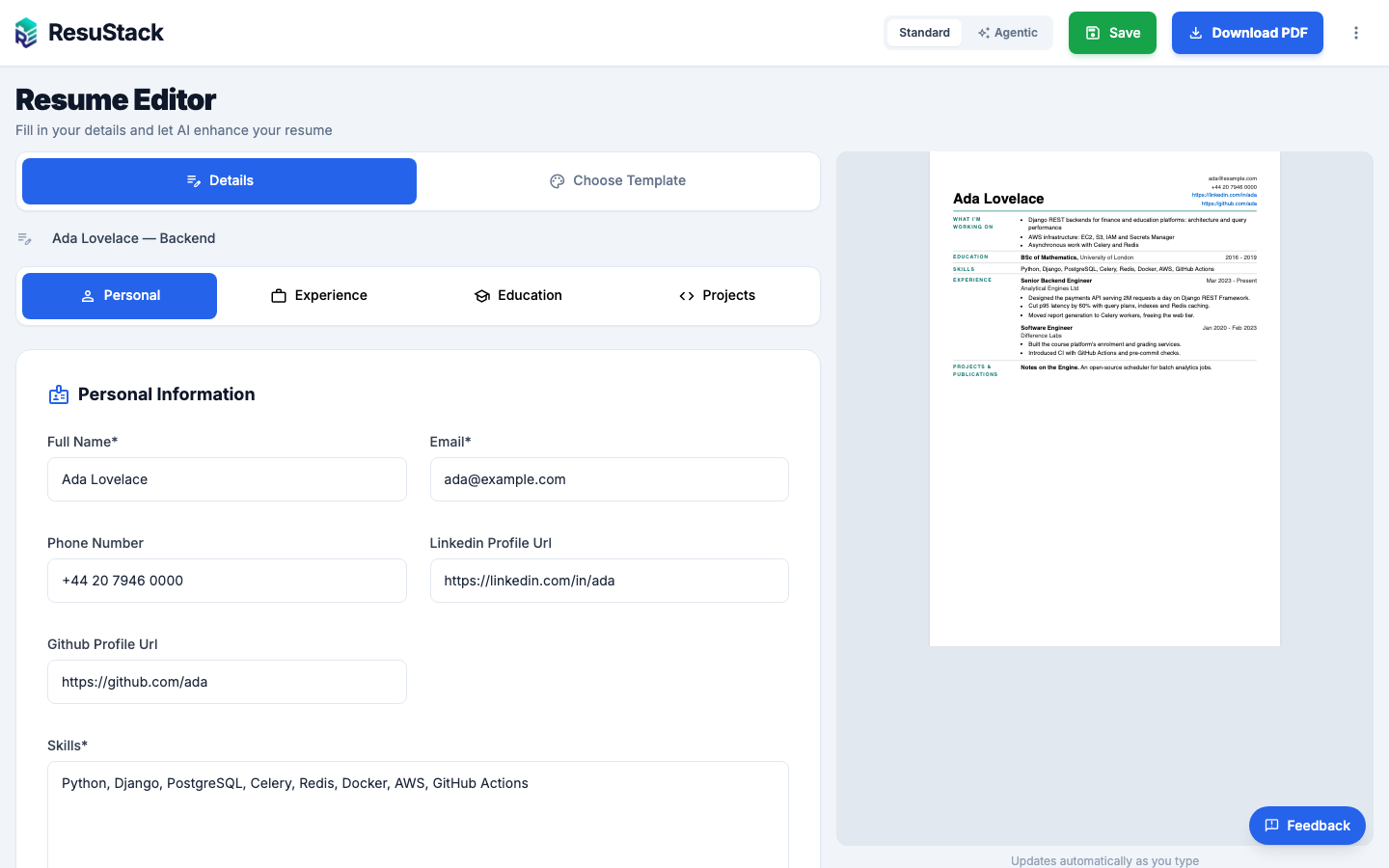The height and width of the screenshot is (868, 1389).
Task: Switch to Agentic mode
Action: coord(1007,33)
